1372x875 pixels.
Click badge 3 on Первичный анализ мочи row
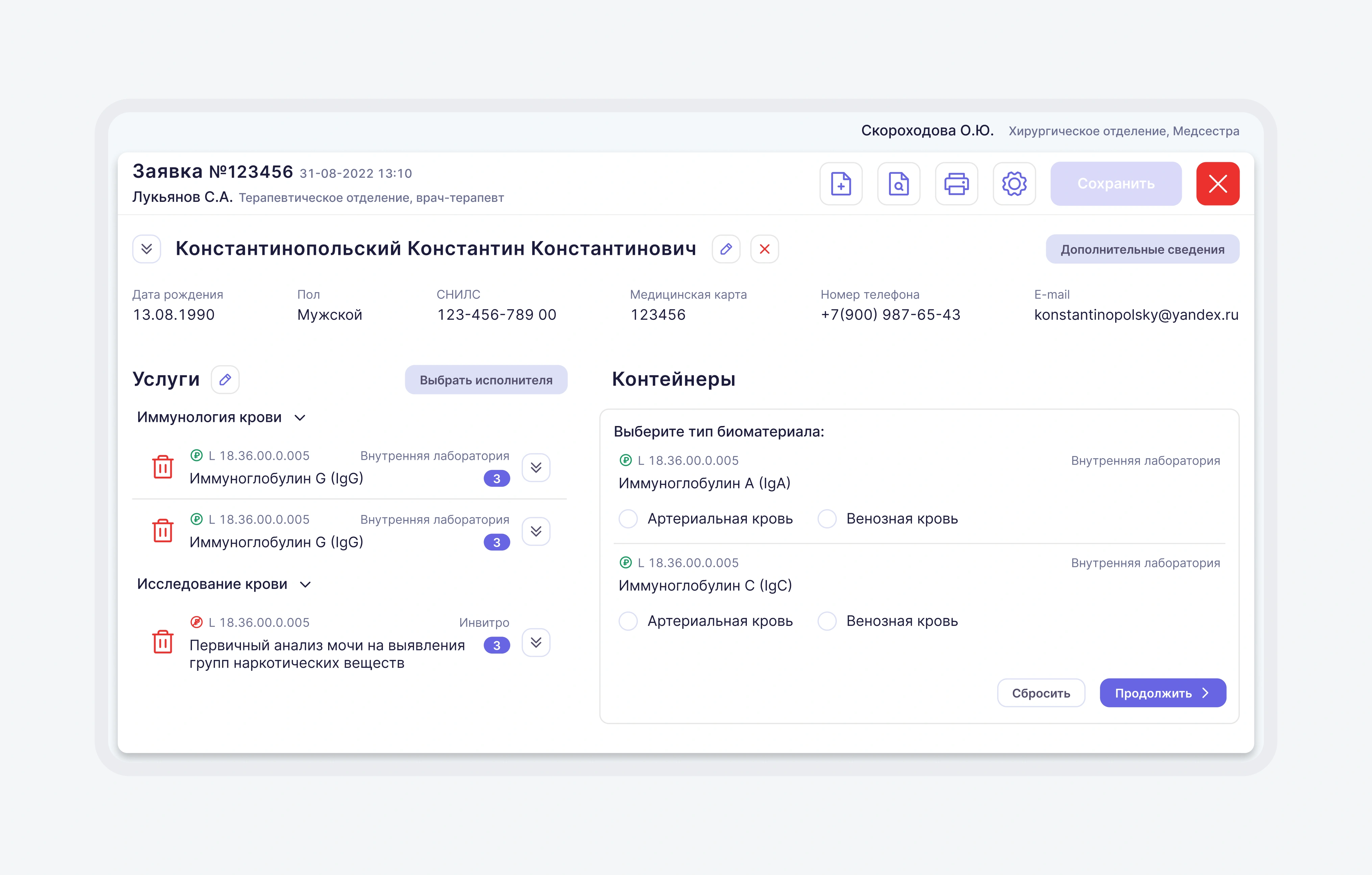point(497,645)
